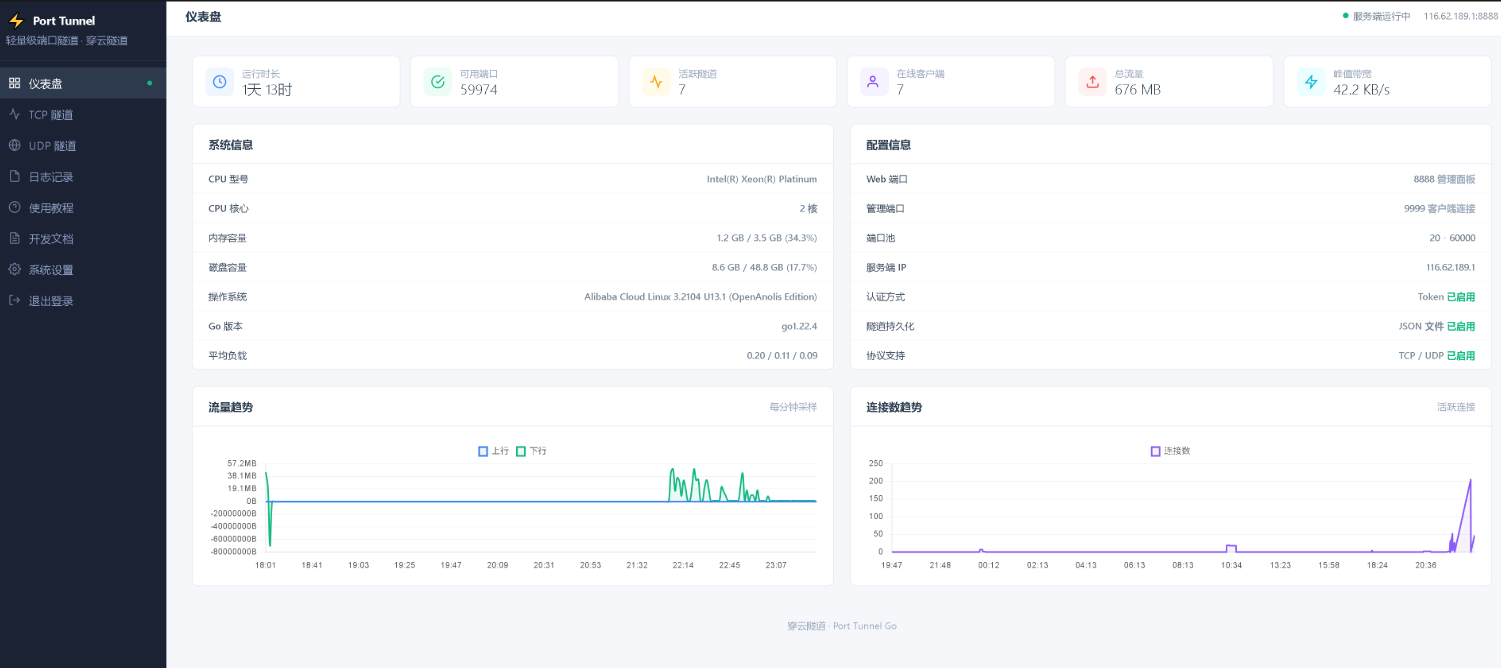Image resolution: width=1501 pixels, height=668 pixels.
Task: Click the purple spike in the connections chart
Action: click(1468, 513)
